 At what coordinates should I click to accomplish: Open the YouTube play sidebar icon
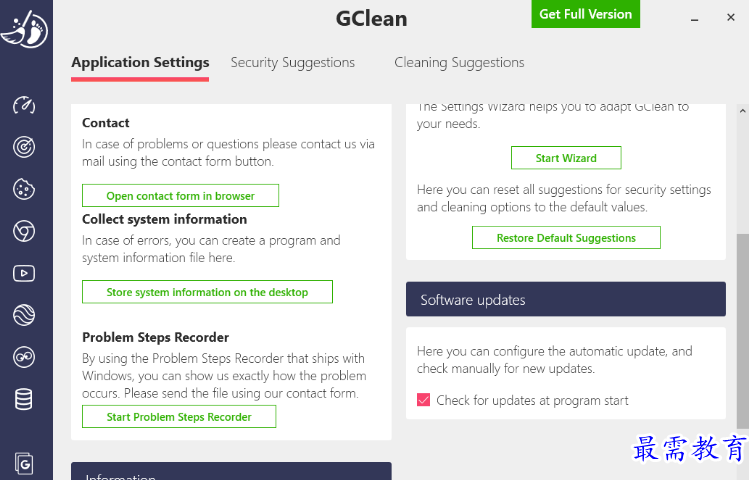(24, 273)
